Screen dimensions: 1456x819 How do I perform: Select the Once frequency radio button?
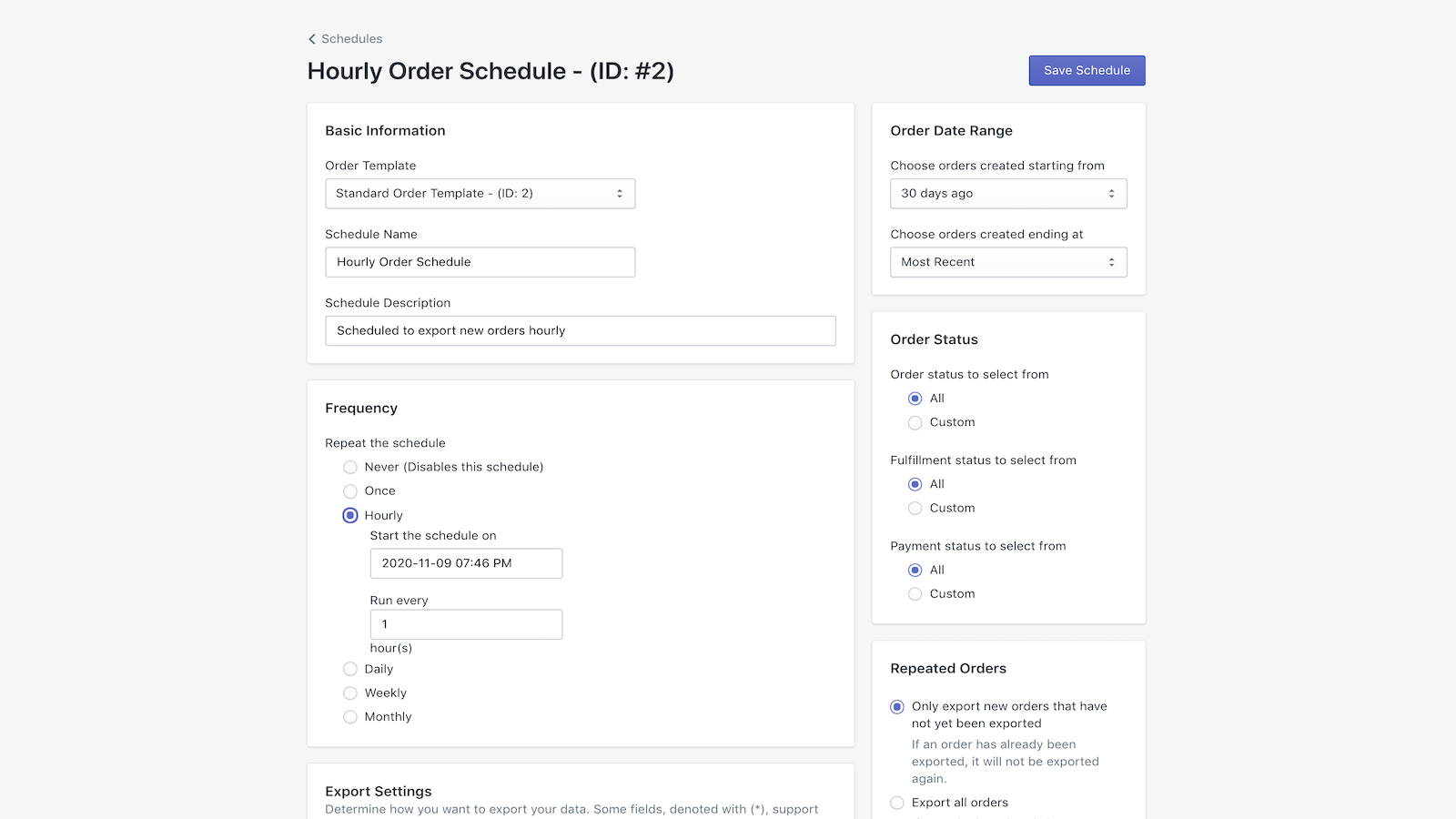350,491
